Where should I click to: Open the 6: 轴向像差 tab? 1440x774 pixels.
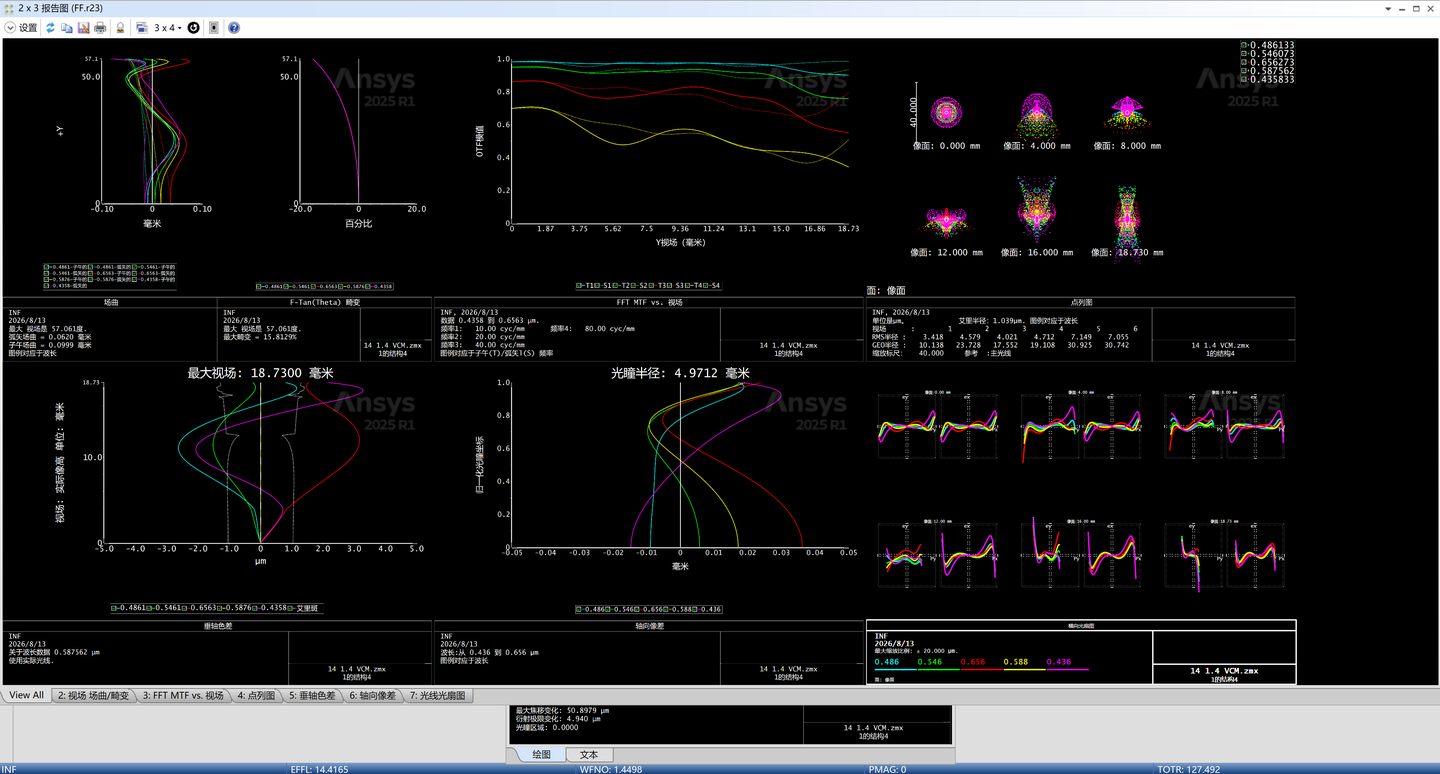[372, 695]
